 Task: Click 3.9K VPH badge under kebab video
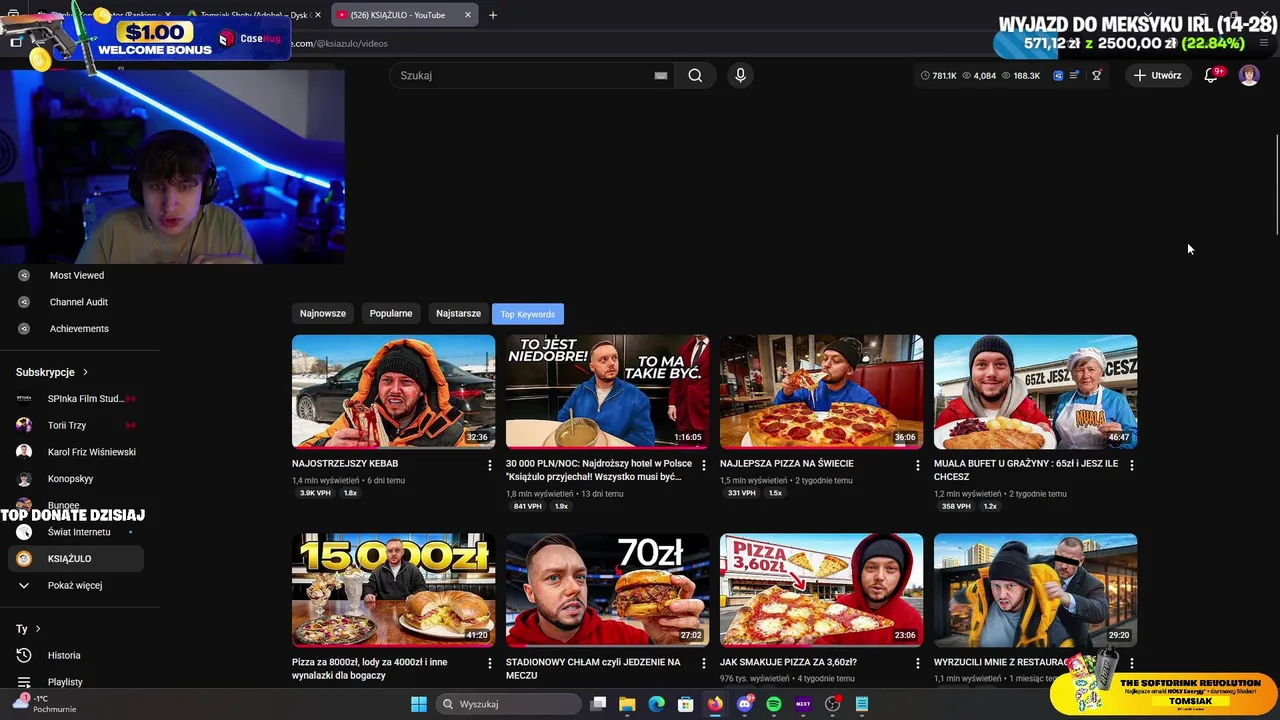pyautogui.click(x=315, y=493)
